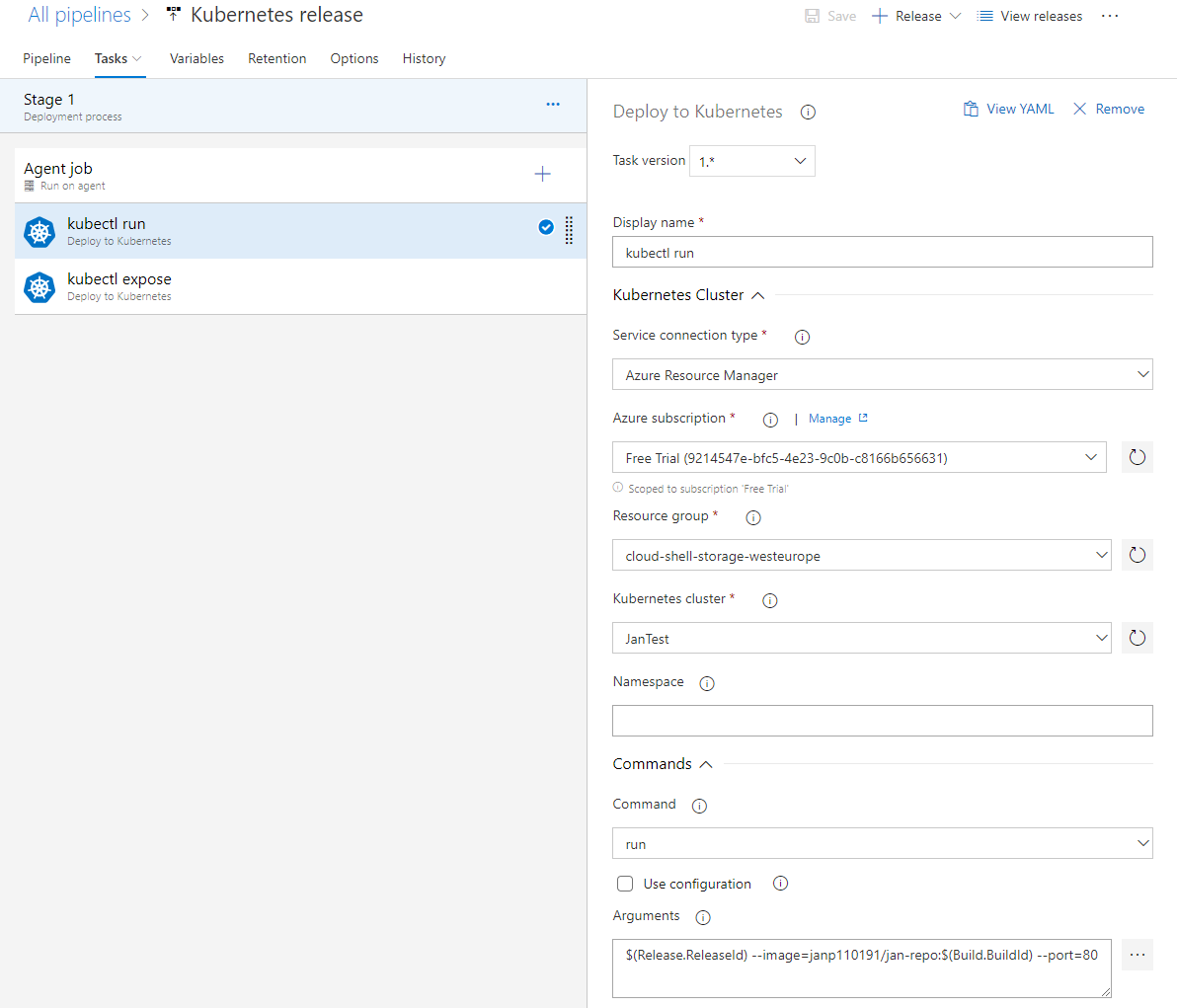
Task: Collapse the Commands section
Action: pyautogui.click(x=706, y=765)
